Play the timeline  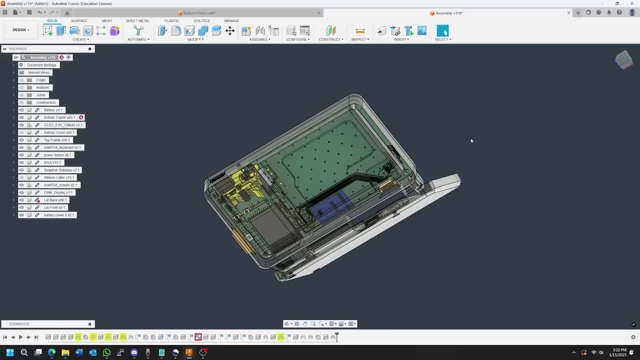click(x=20, y=337)
